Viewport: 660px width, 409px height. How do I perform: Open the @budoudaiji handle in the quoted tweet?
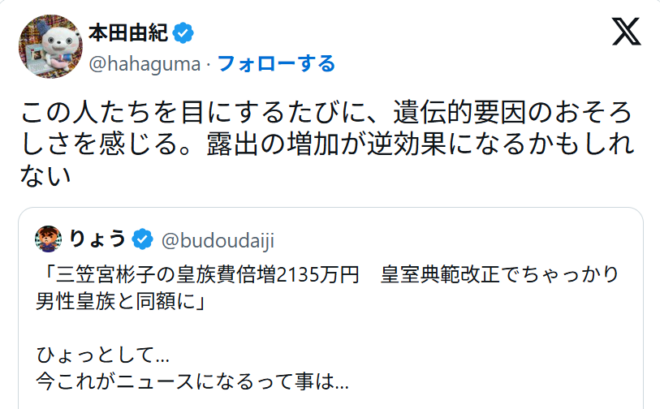pos(218,240)
